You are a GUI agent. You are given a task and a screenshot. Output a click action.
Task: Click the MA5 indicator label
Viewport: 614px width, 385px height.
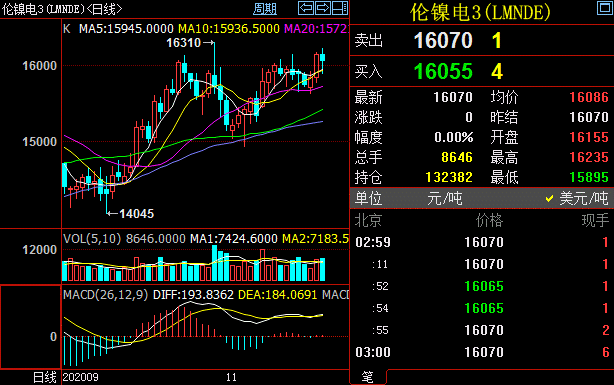pos(126,29)
